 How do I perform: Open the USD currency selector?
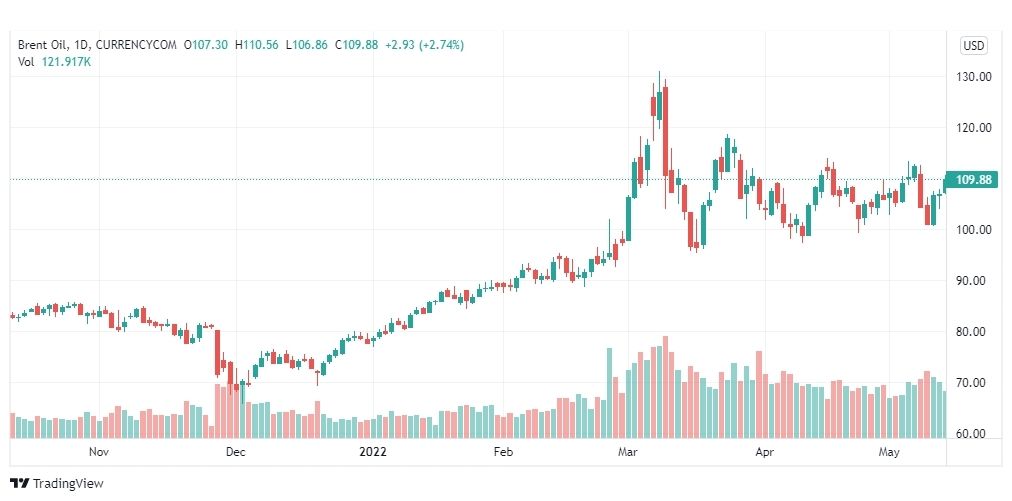click(x=974, y=45)
